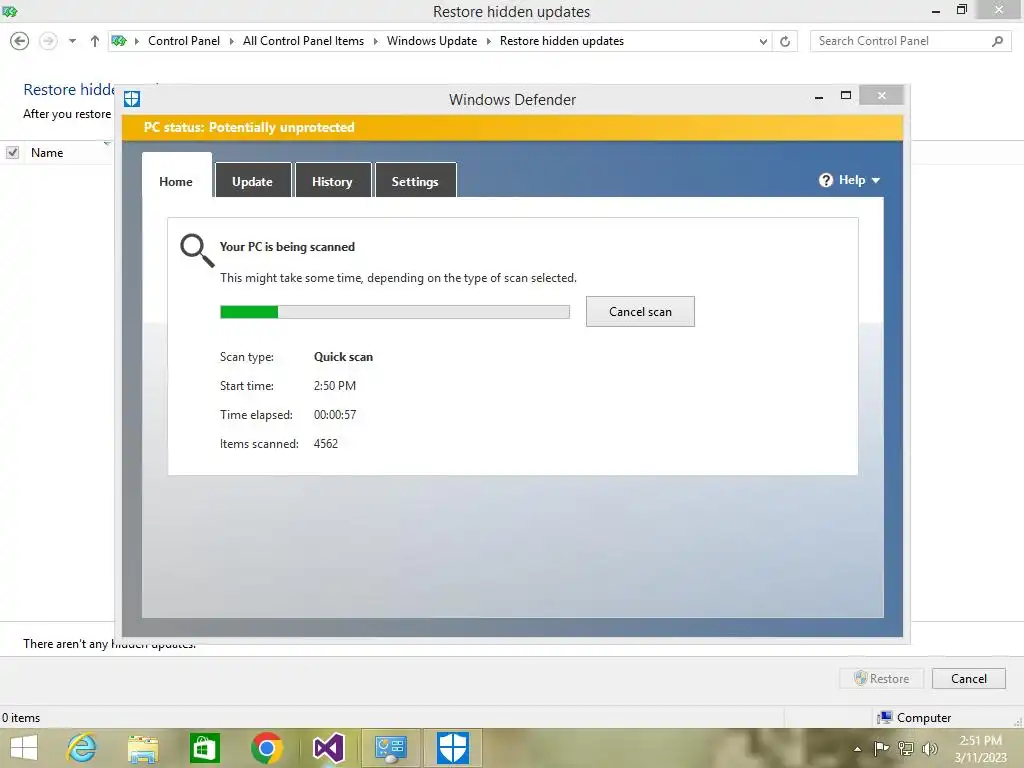1024x768 pixels.
Task: Open the address bar history dropdown
Action: click(763, 42)
